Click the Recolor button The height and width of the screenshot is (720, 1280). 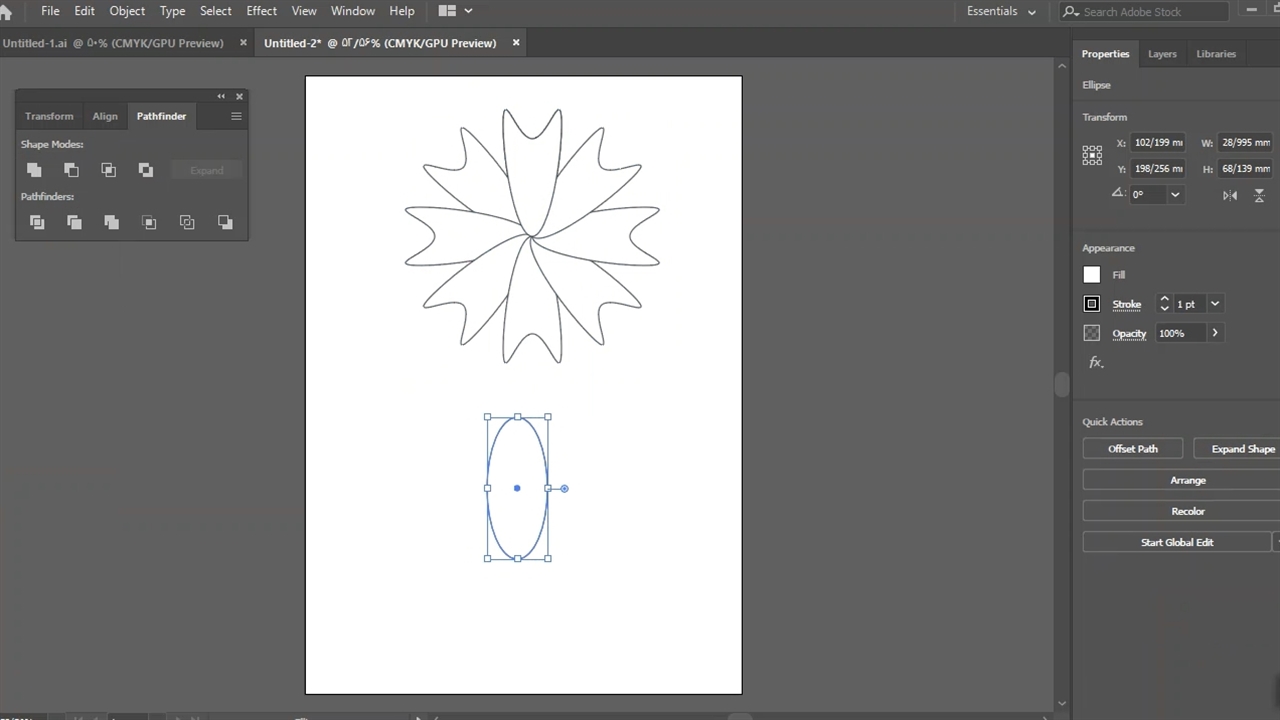tap(1187, 511)
